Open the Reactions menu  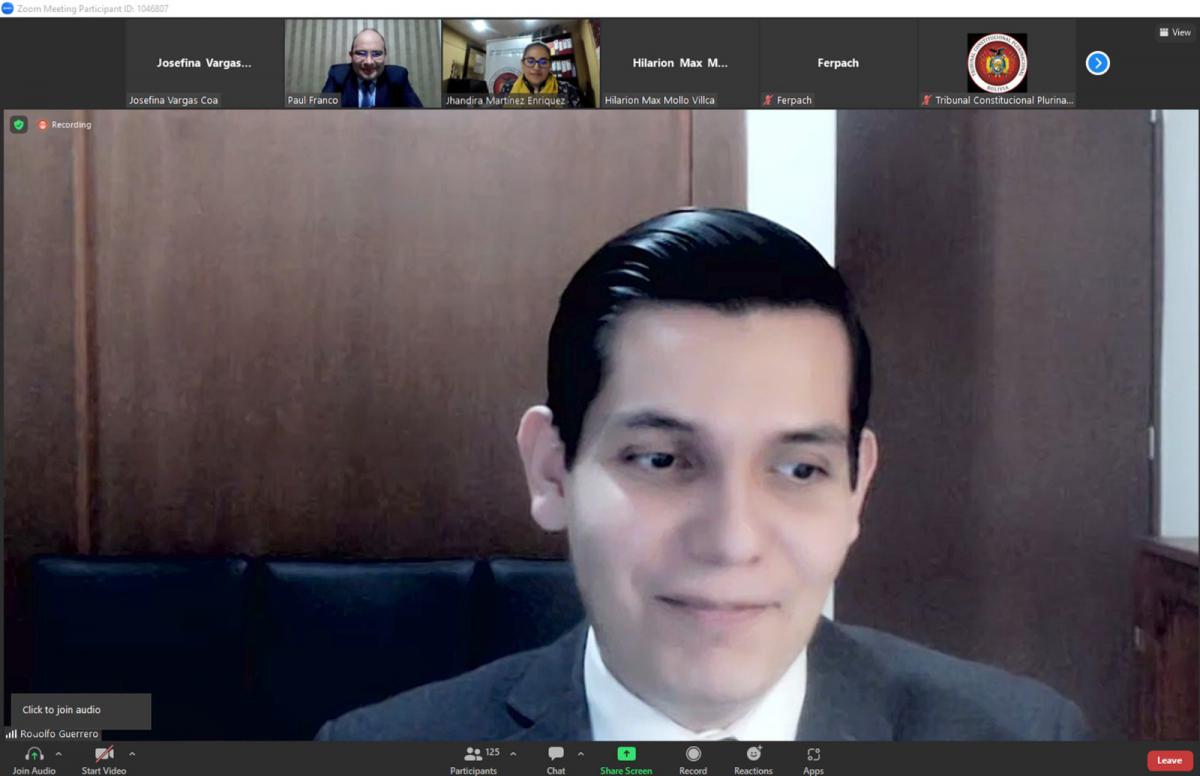(x=753, y=755)
